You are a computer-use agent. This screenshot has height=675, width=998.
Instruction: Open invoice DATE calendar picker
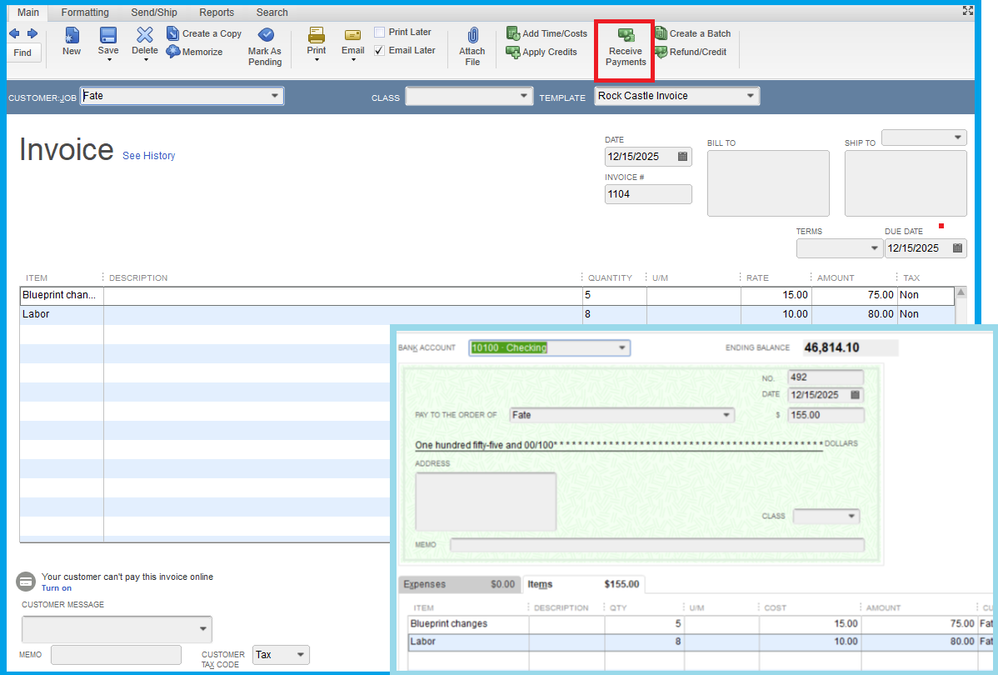(683, 157)
